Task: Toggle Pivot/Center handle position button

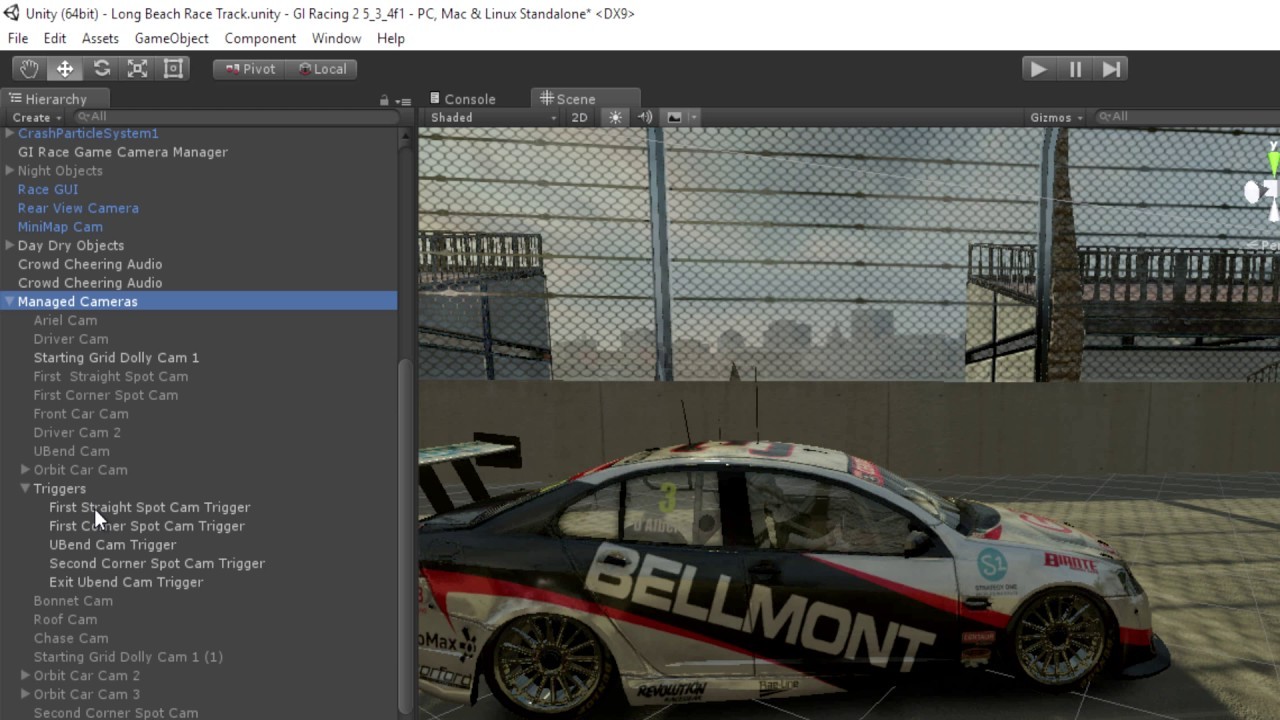Action: pyautogui.click(x=249, y=69)
